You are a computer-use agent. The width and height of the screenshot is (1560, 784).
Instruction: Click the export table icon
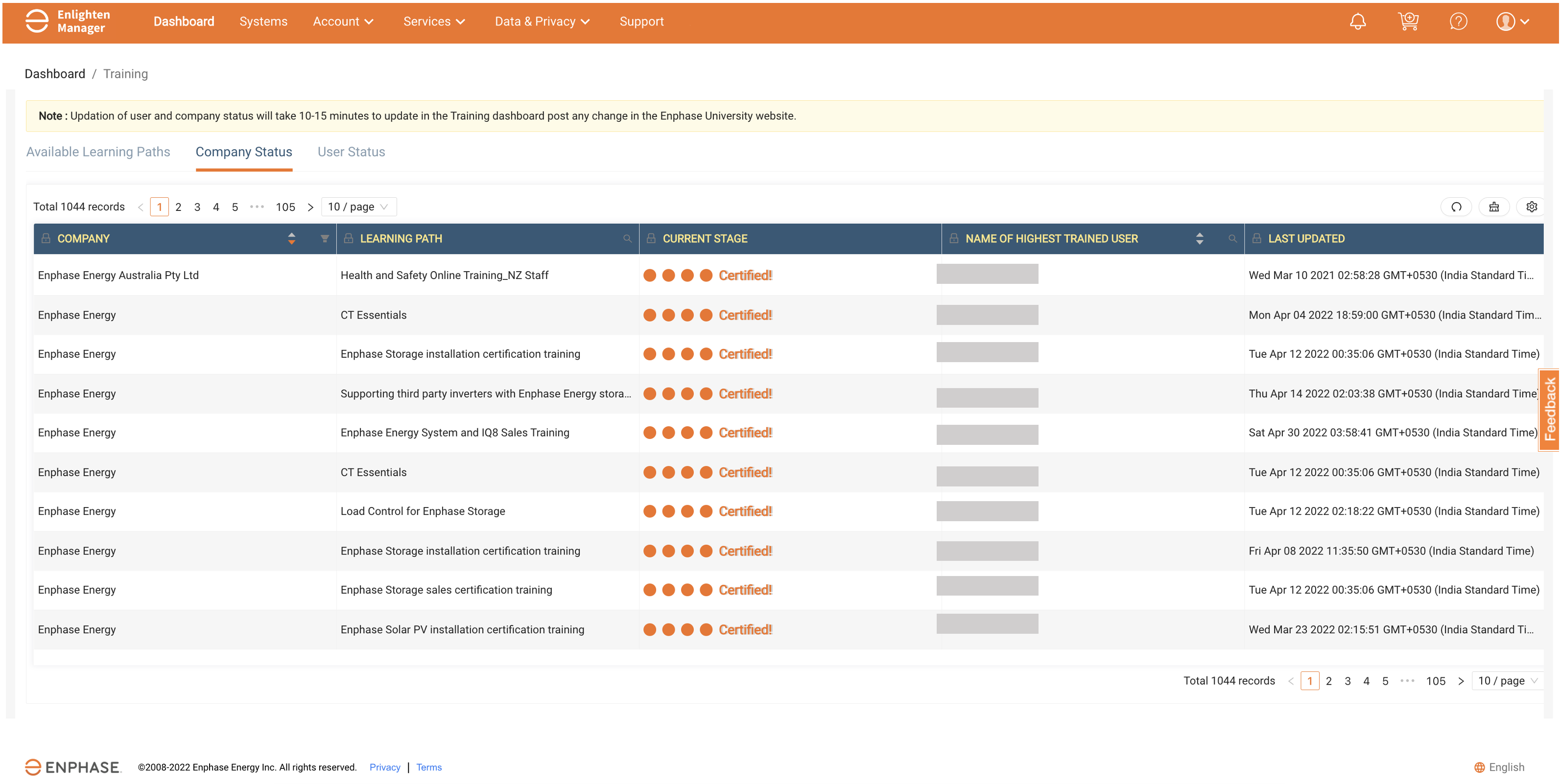coord(1494,207)
